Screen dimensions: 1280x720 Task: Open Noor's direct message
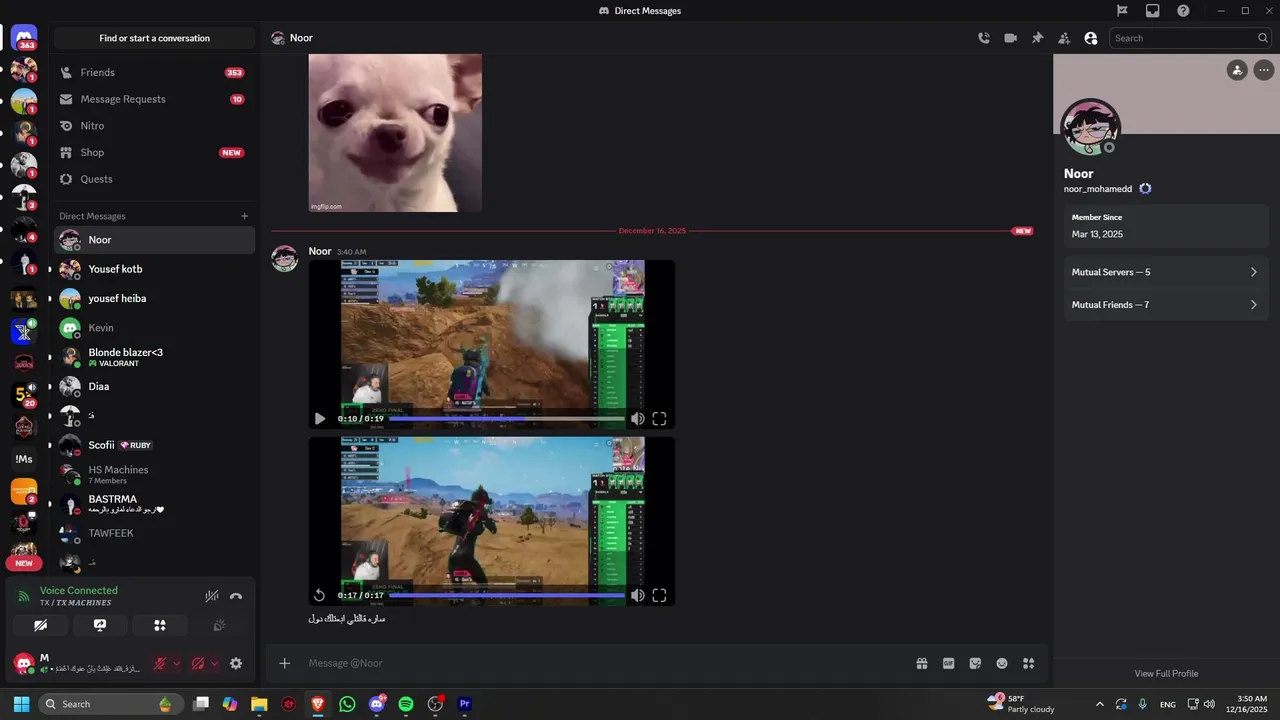(x=155, y=240)
